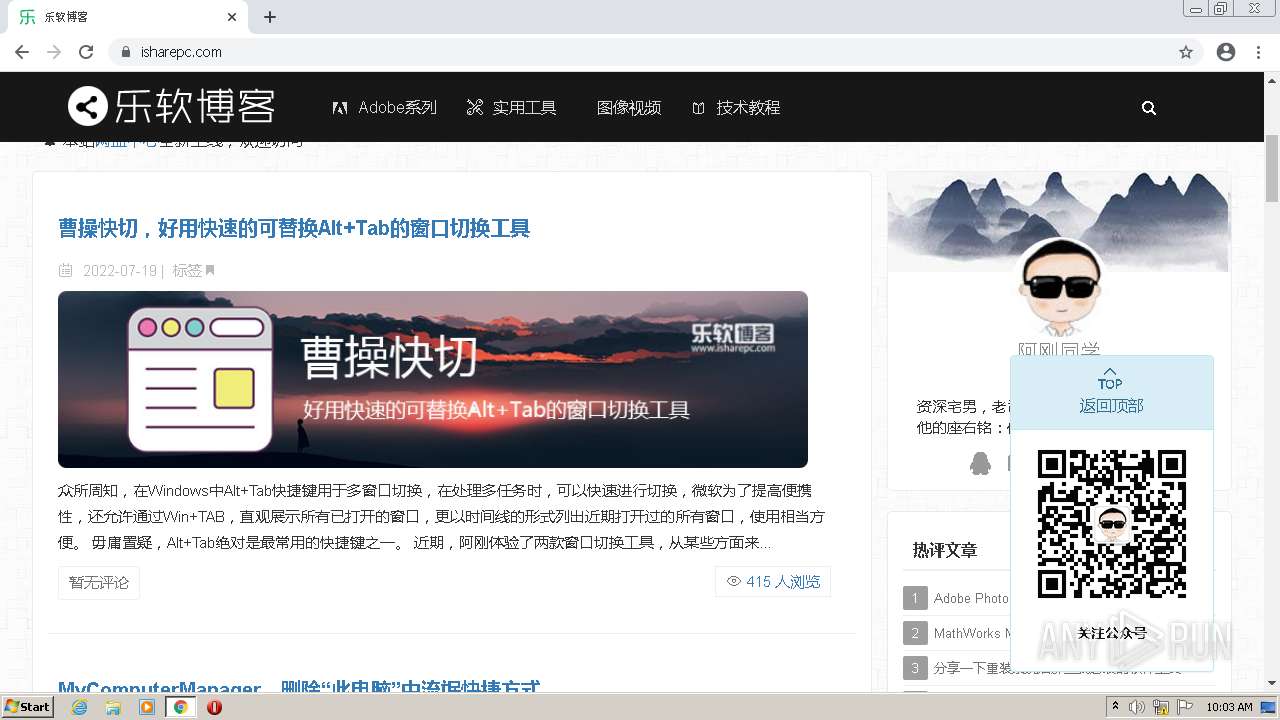Click the 暂无评论 comment button

[x=99, y=582]
